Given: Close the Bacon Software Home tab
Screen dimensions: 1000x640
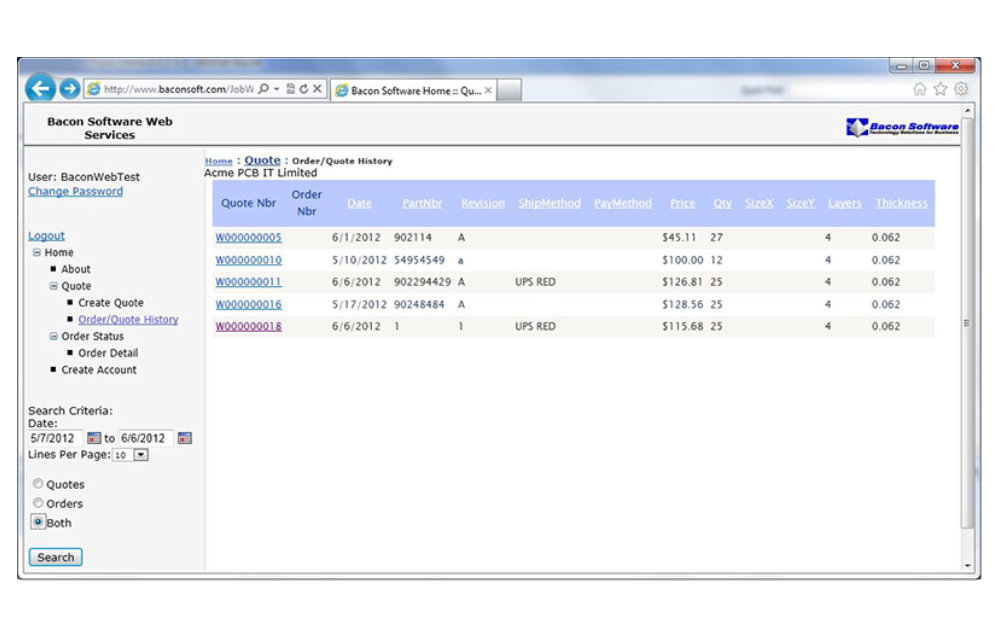Looking at the screenshot, I should [x=488, y=91].
